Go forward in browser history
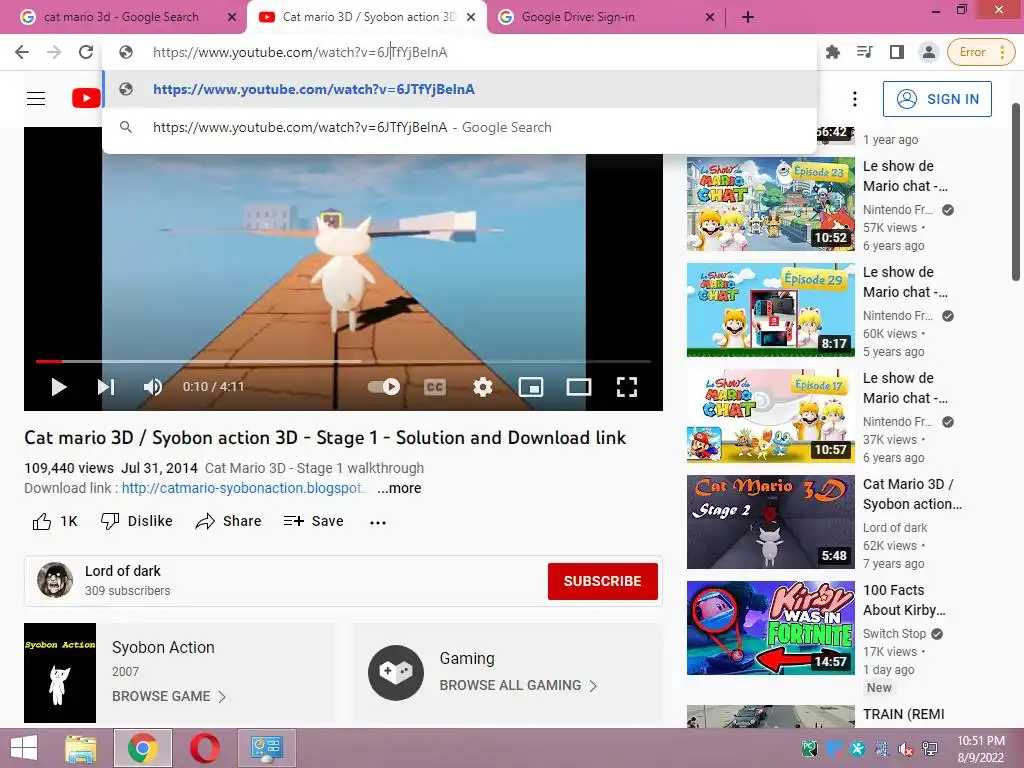 point(54,52)
